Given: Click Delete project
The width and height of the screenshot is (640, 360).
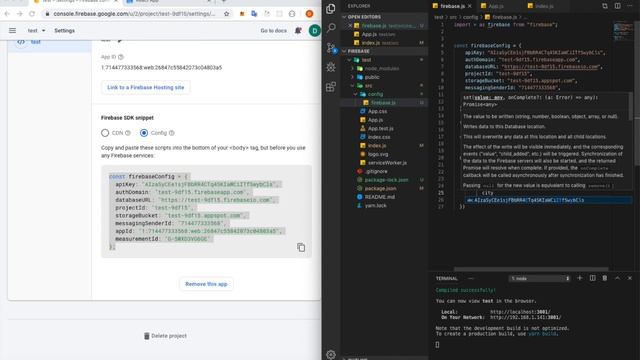Looking at the screenshot, I should click(165, 336).
